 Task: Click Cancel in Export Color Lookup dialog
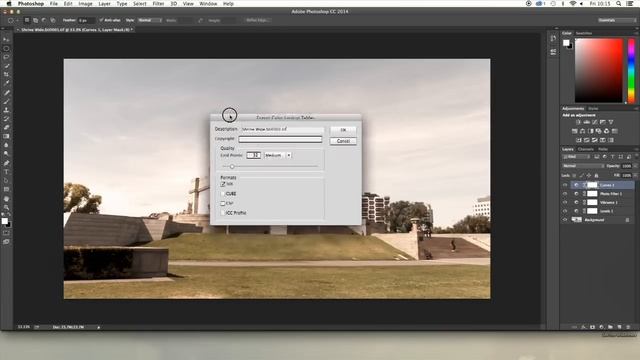click(343, 141)
